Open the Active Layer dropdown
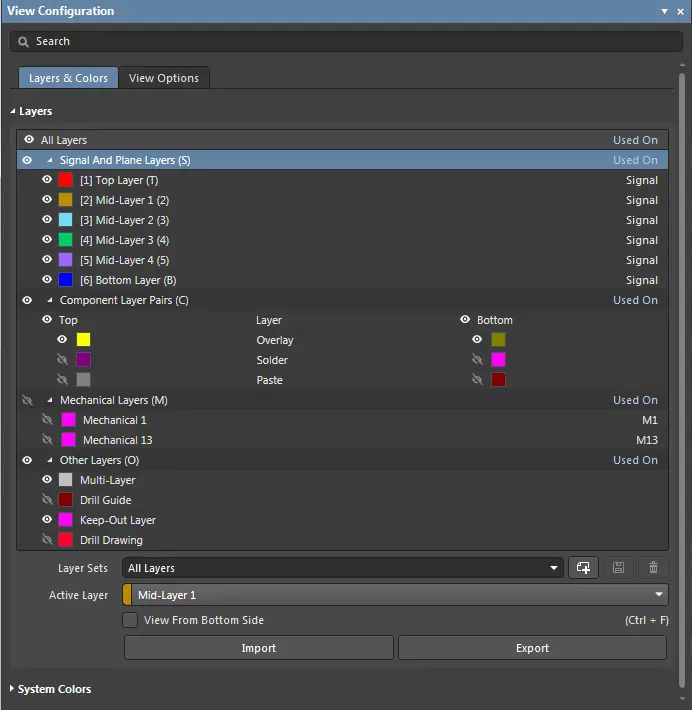 (395, 595)
